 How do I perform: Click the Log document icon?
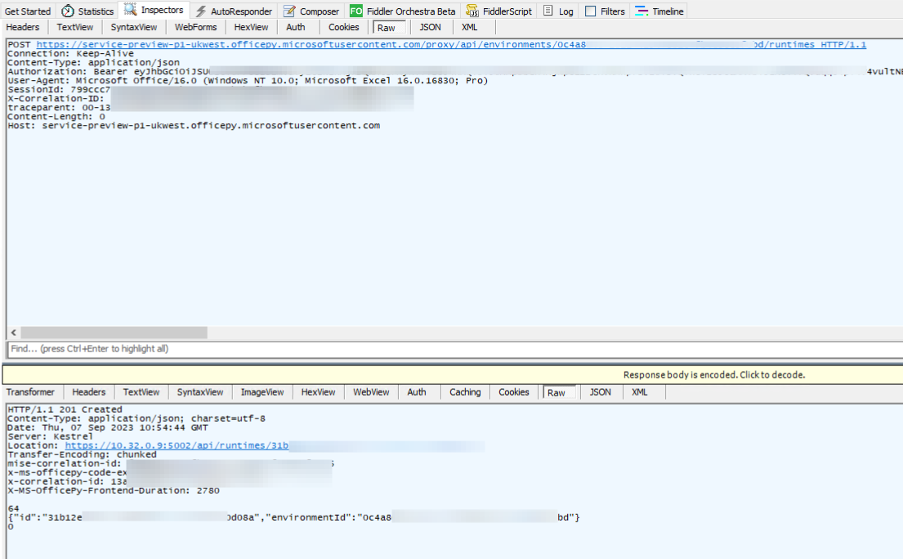(x=548, y=11)
